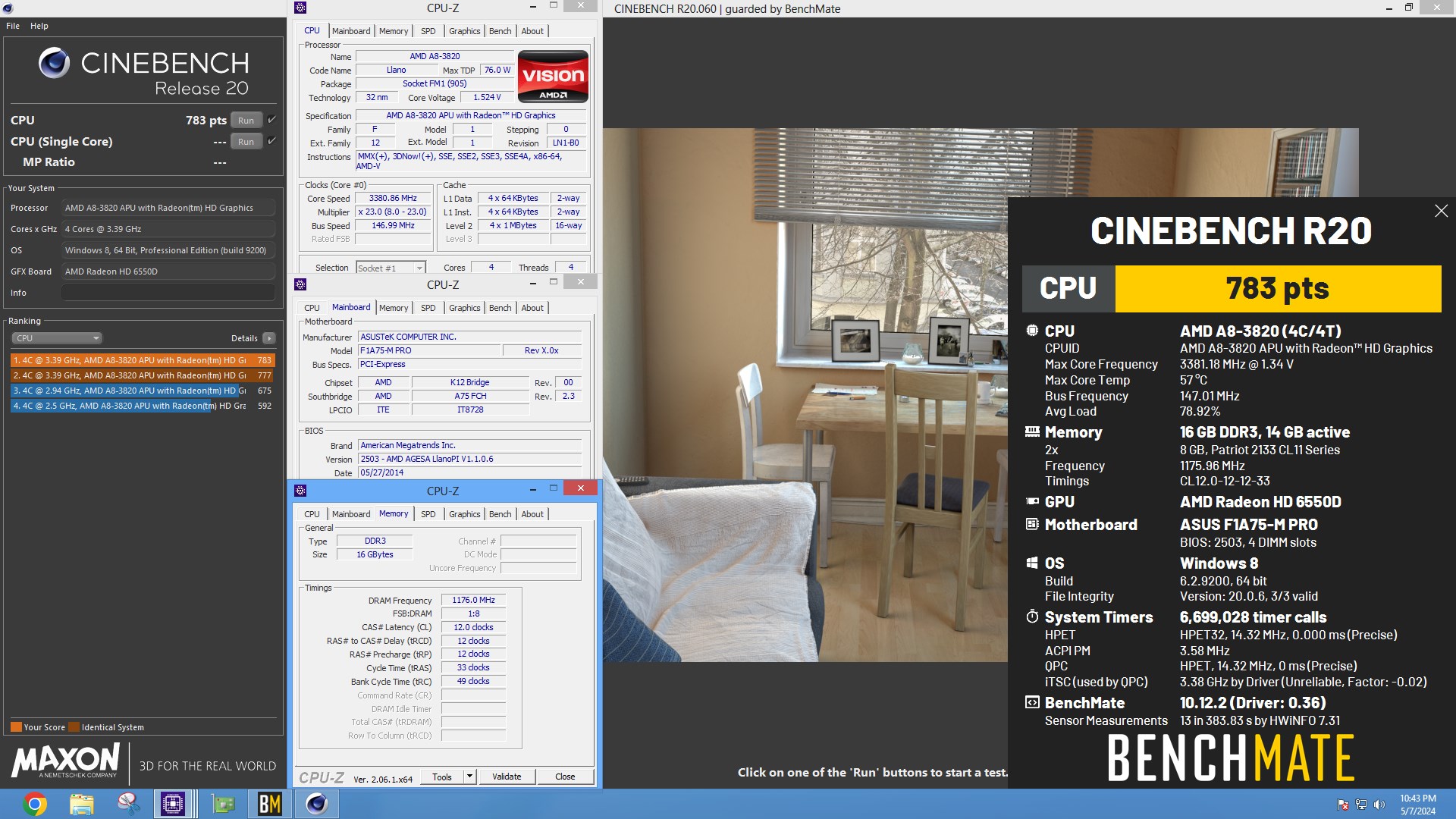Open the Tools dropdown arrow in CPU-Z
The width and height of the screenshot is (1456, 819).
click(469, 777)
